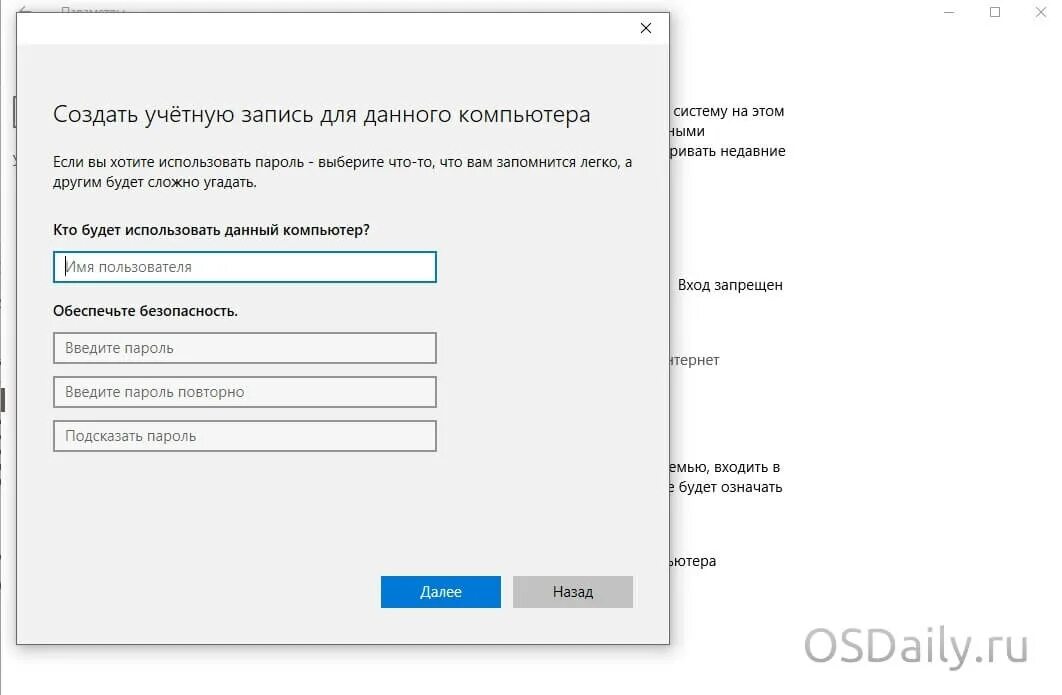Focus the 'Имя пользователя' username field
This screenshot has width=1062, height=695.
pyautogui.click(x=245, y=267)
